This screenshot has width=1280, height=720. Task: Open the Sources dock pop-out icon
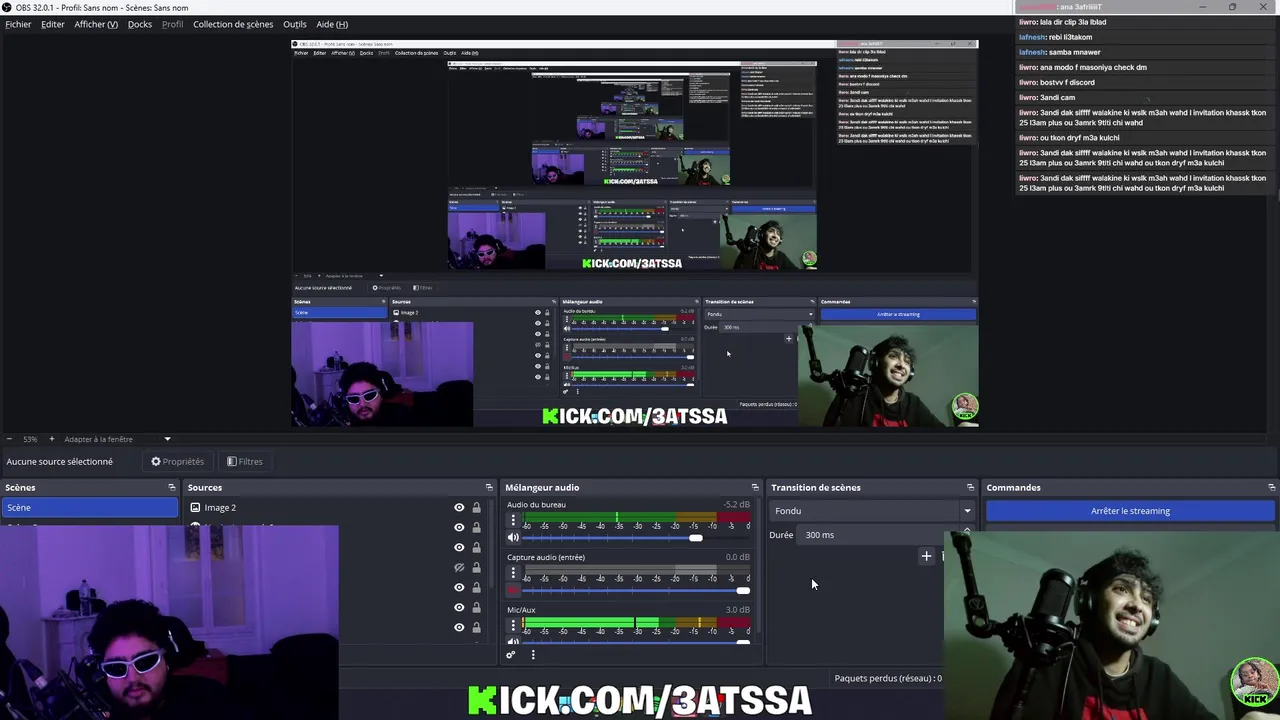click(x=489, y=487)
